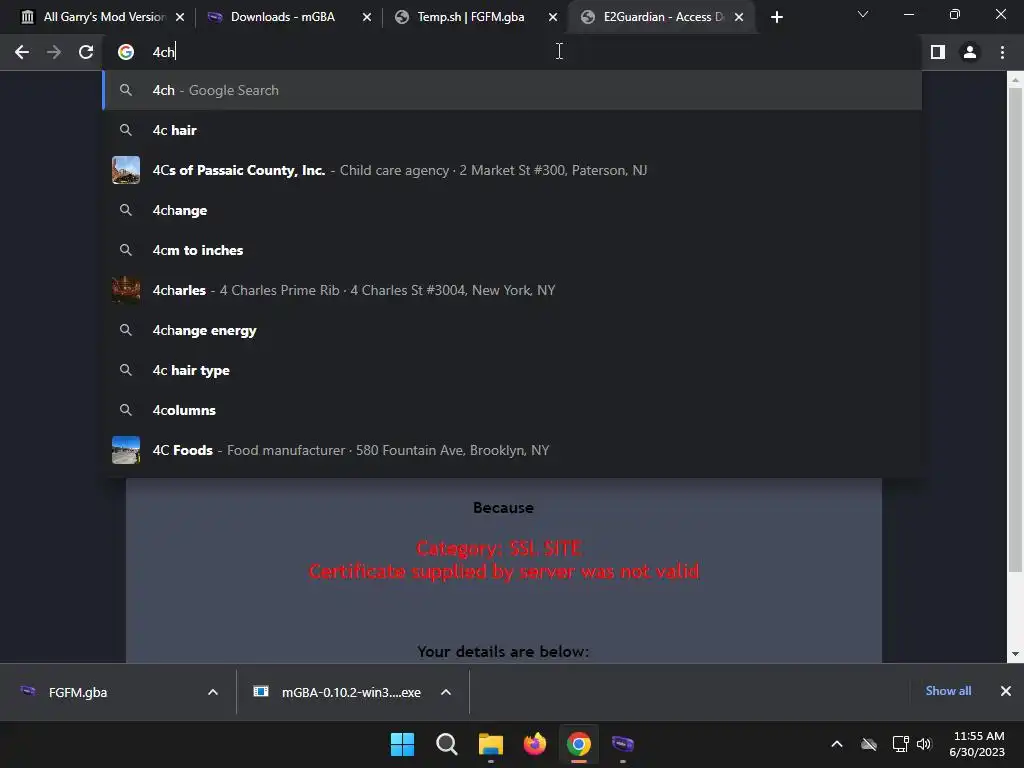The height and width of the screenshot is (768, 1024).
Task: Switch to Downloads - mGBA tab
Action: pyautogui.click(x=288, y=17)
